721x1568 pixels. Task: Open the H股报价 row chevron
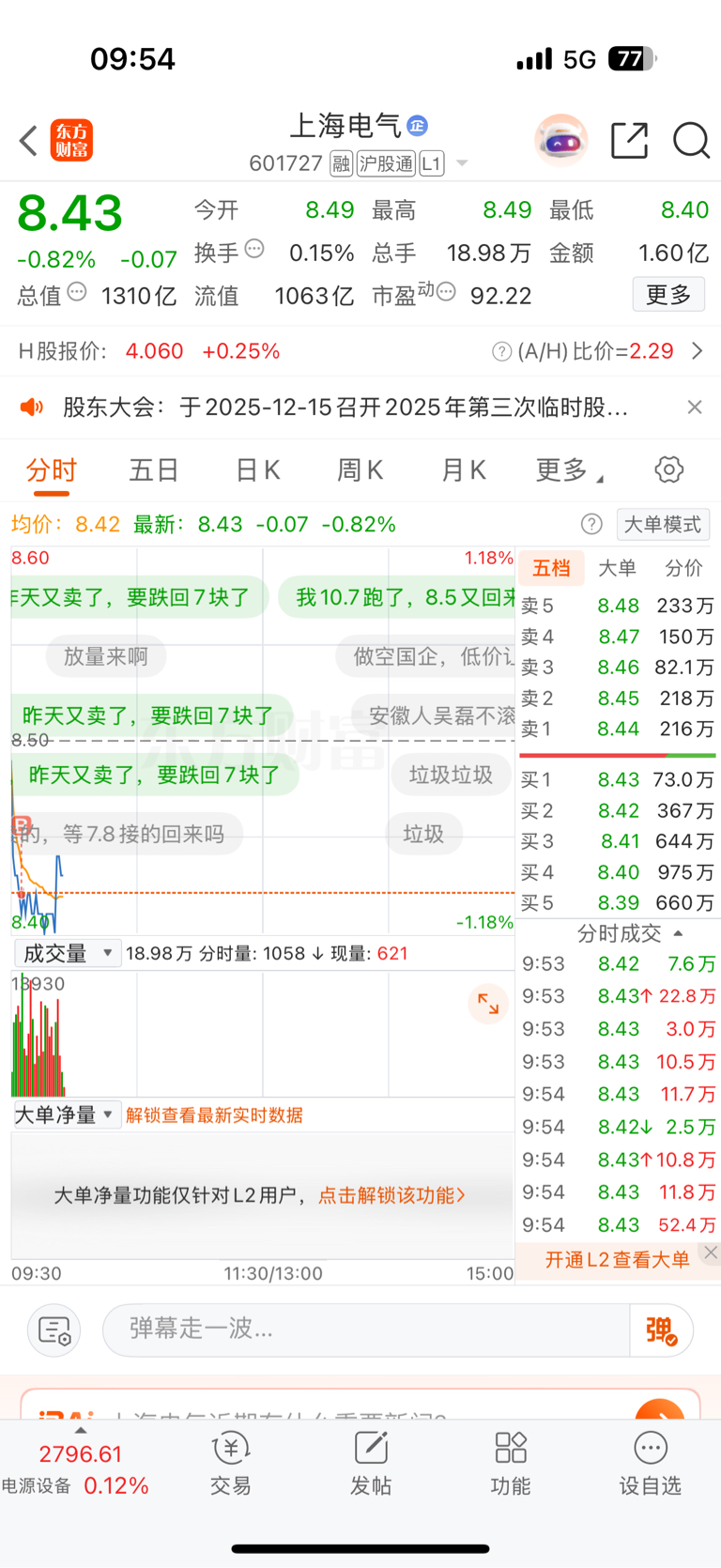coord(698,351)
